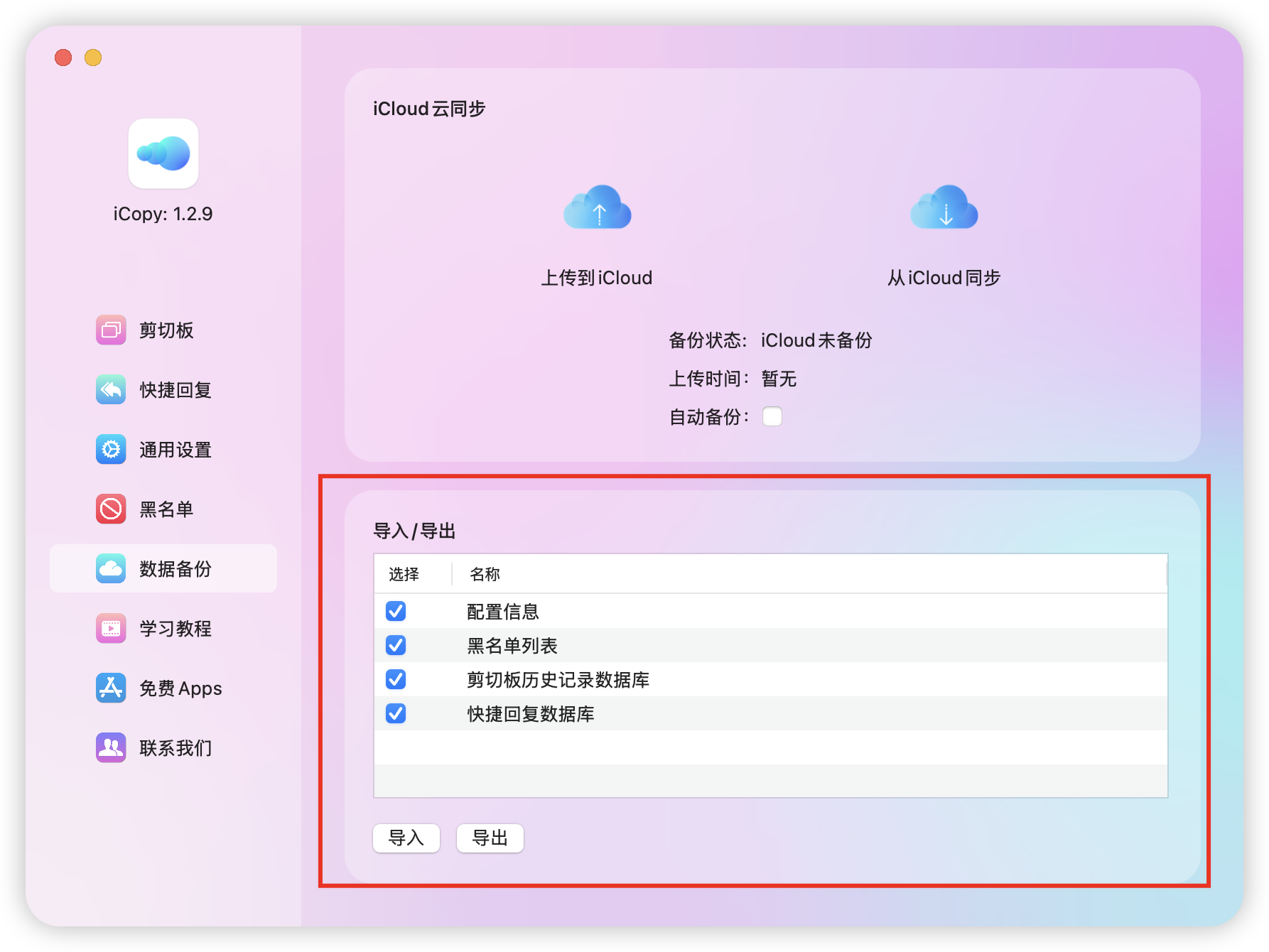1269x952 pixels.
Task: Click the iCopy app logo icon
Action: click(163, 153)
